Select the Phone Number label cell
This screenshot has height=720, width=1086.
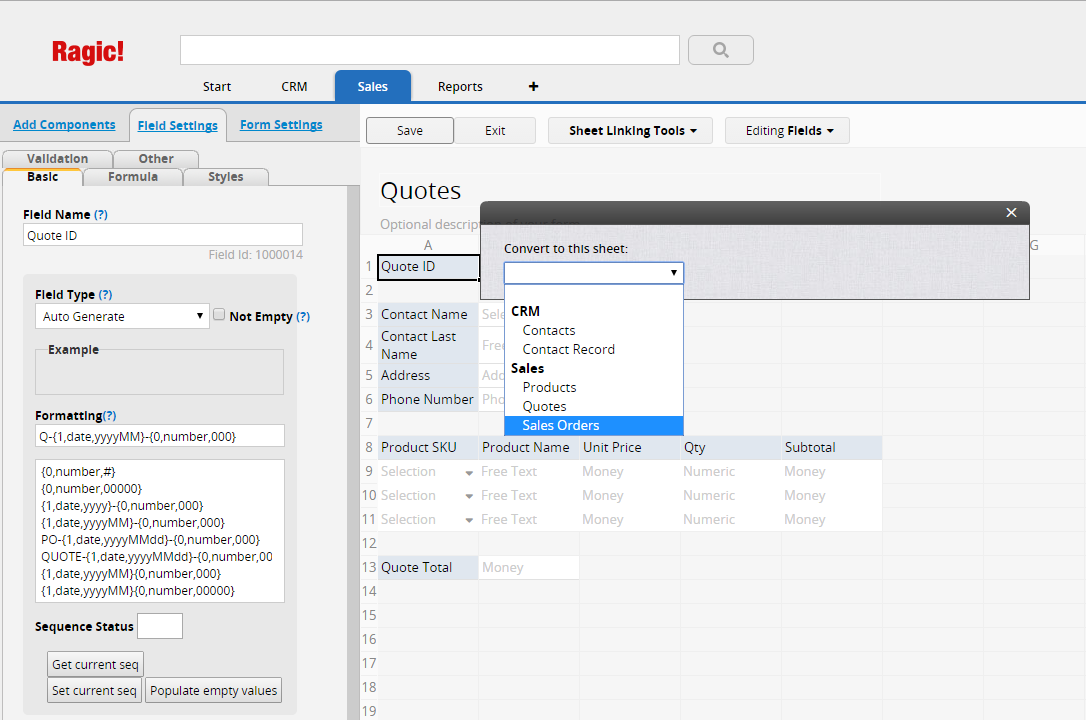point(428,399)
